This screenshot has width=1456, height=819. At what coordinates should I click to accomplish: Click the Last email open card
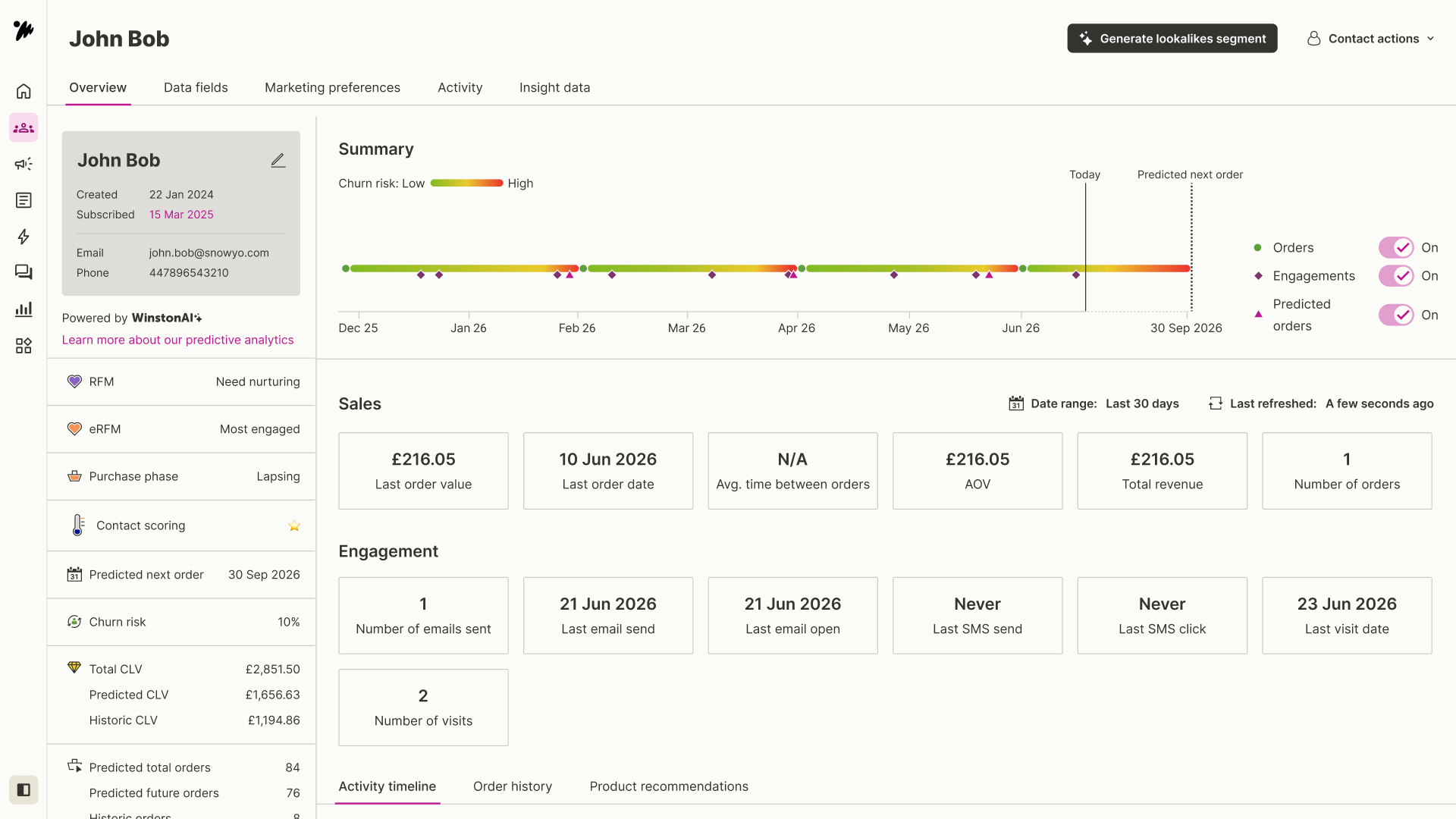tap(792, 616)
